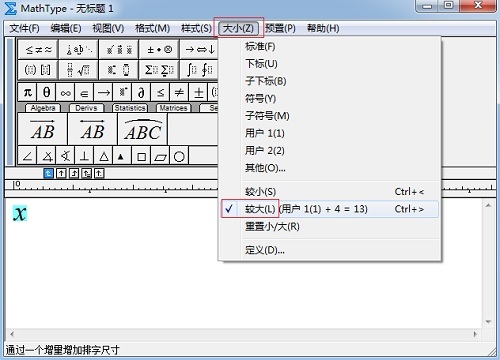The width and height of the screenshot is (500, 360).
Task: Choose 子符号(M) size
Action: tap(330, 116)
